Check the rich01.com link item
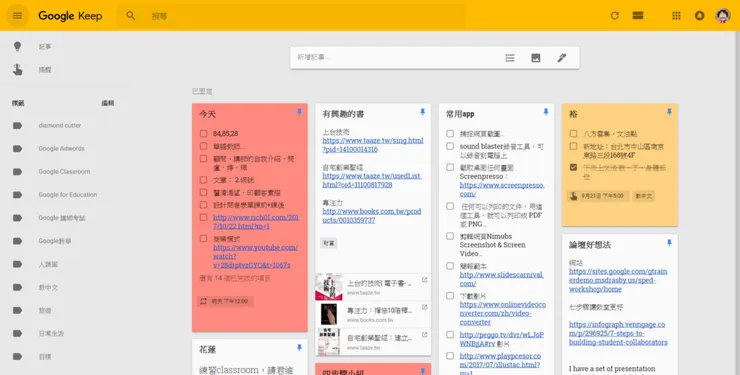Image resolution: width=740 pixels, height=375 pixels. tap(203, 217)
